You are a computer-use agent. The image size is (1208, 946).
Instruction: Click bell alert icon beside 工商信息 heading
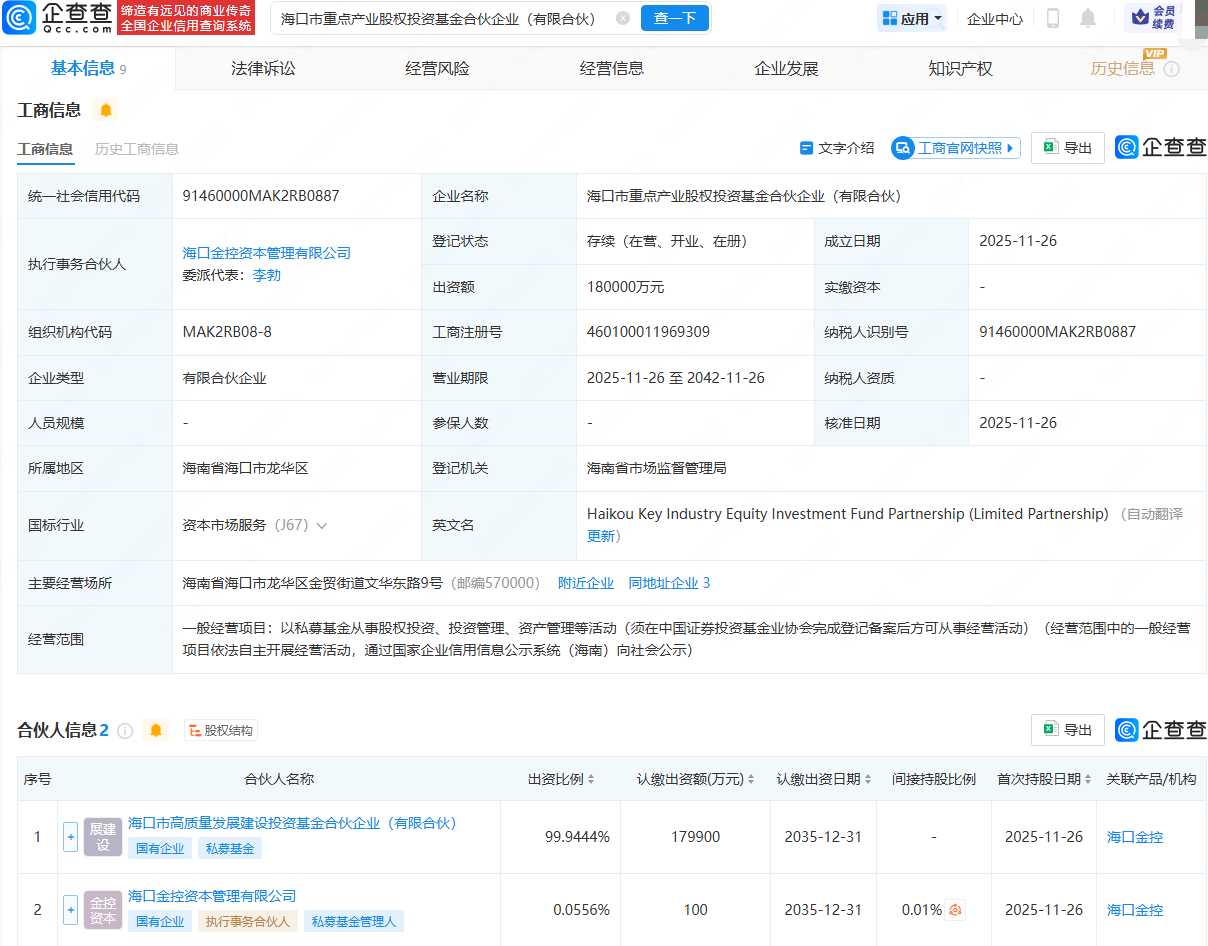106,110
